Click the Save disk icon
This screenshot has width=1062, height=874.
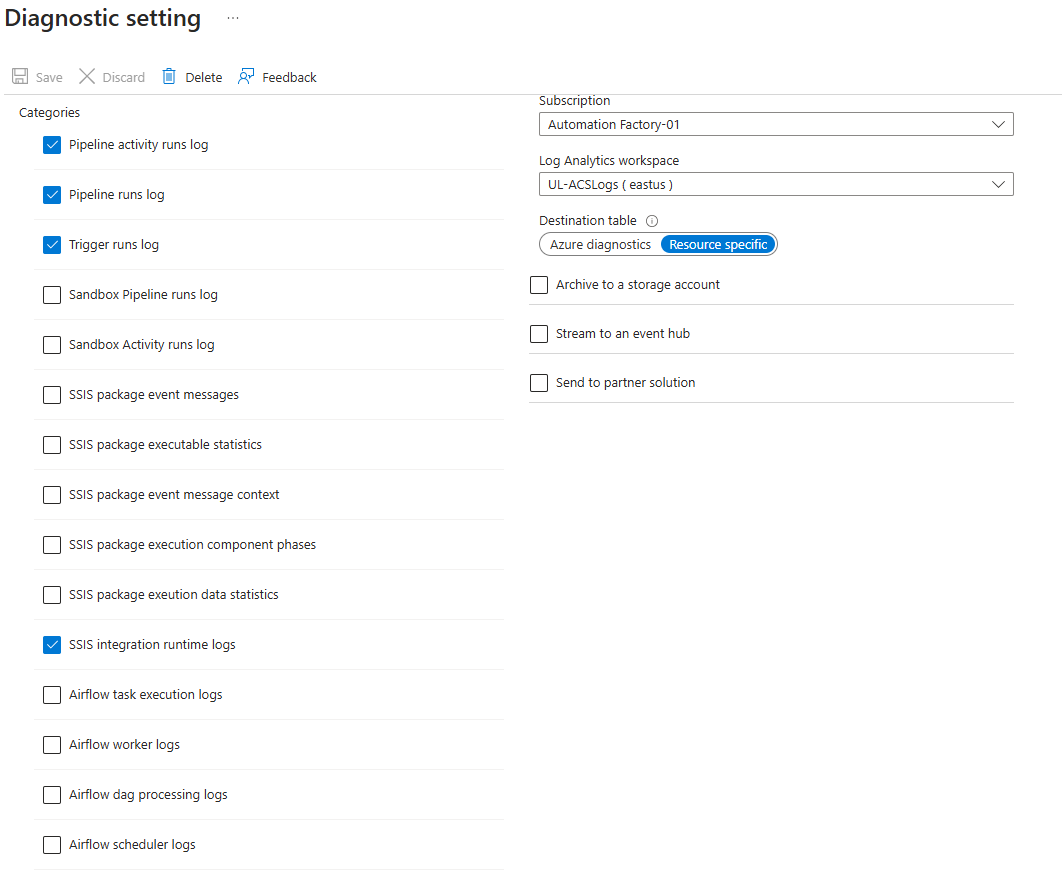20,76
